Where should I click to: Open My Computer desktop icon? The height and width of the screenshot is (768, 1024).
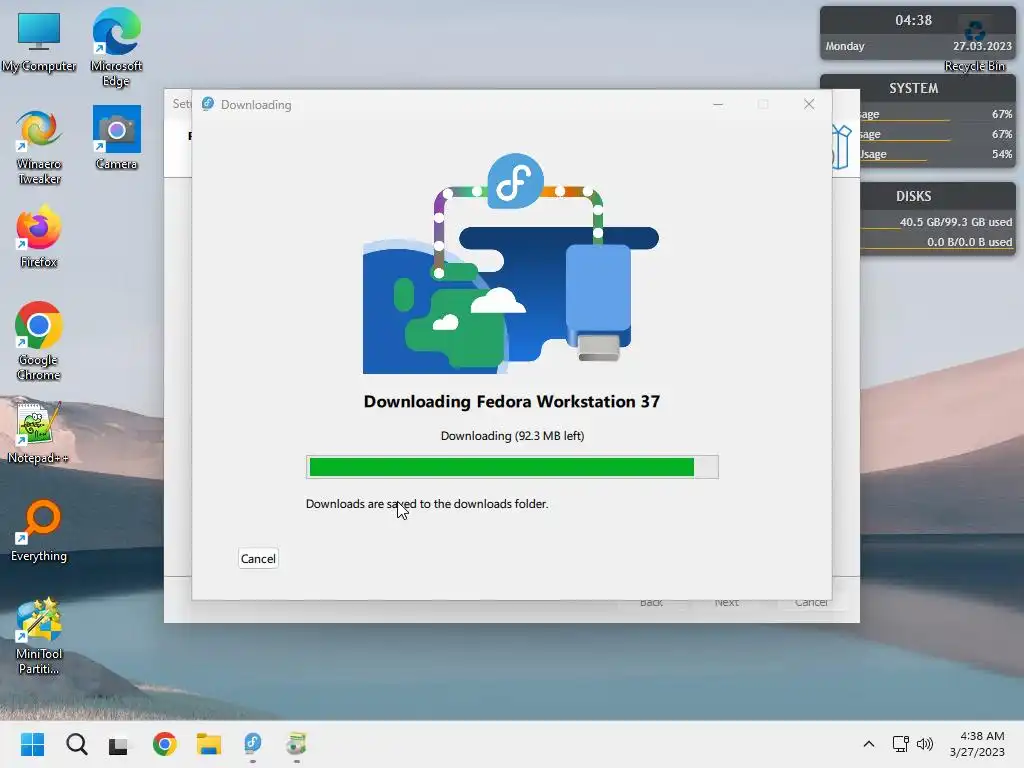click(x=39, y=42)
